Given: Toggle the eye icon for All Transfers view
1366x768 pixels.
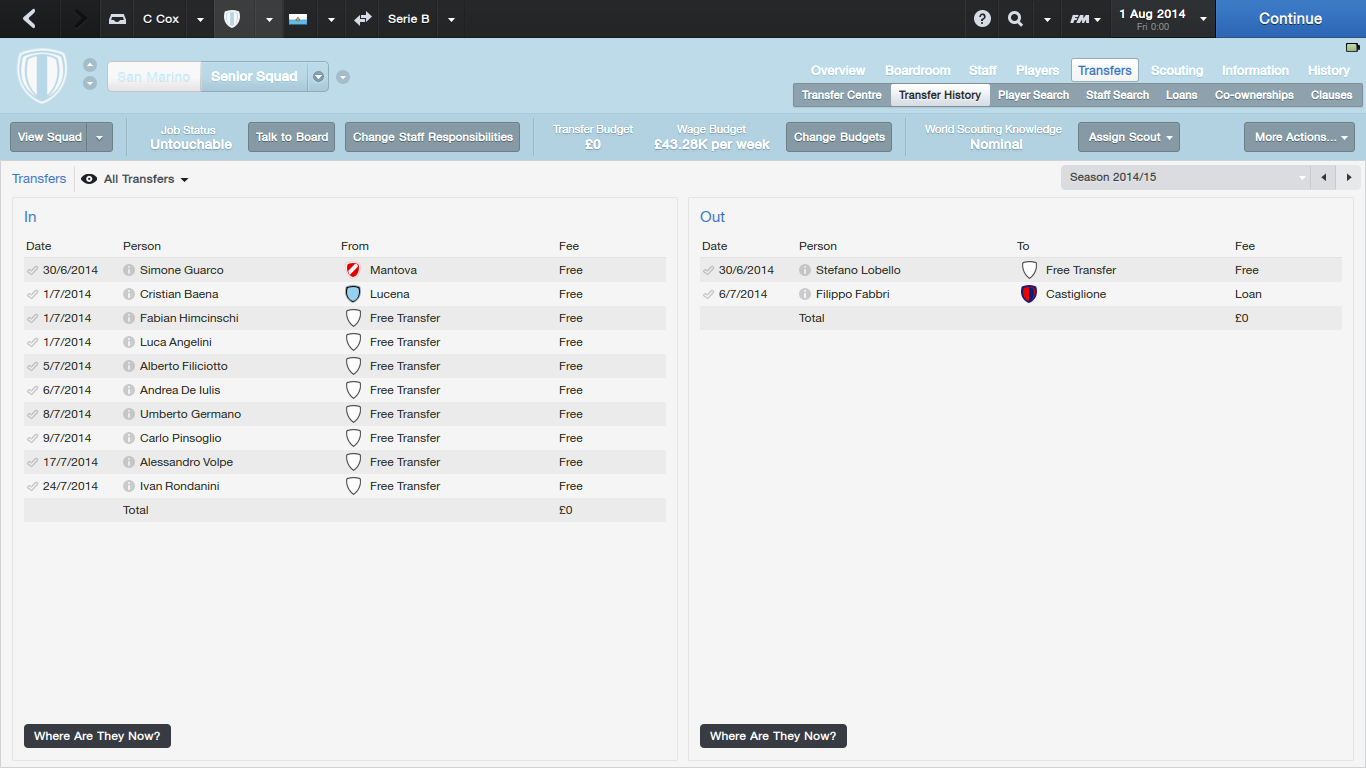Looking at the screenshot, I should 89,179.
